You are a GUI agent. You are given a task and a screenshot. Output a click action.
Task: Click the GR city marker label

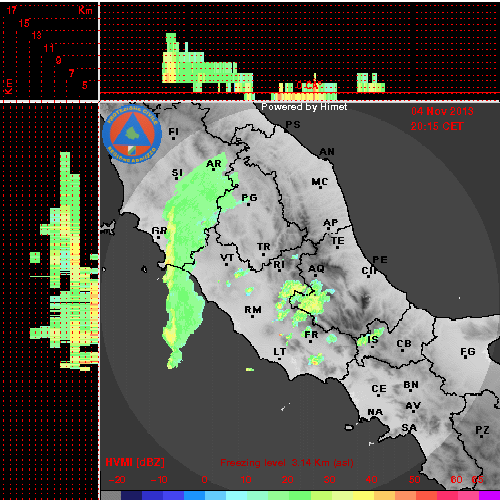click(x=159, y=231)
